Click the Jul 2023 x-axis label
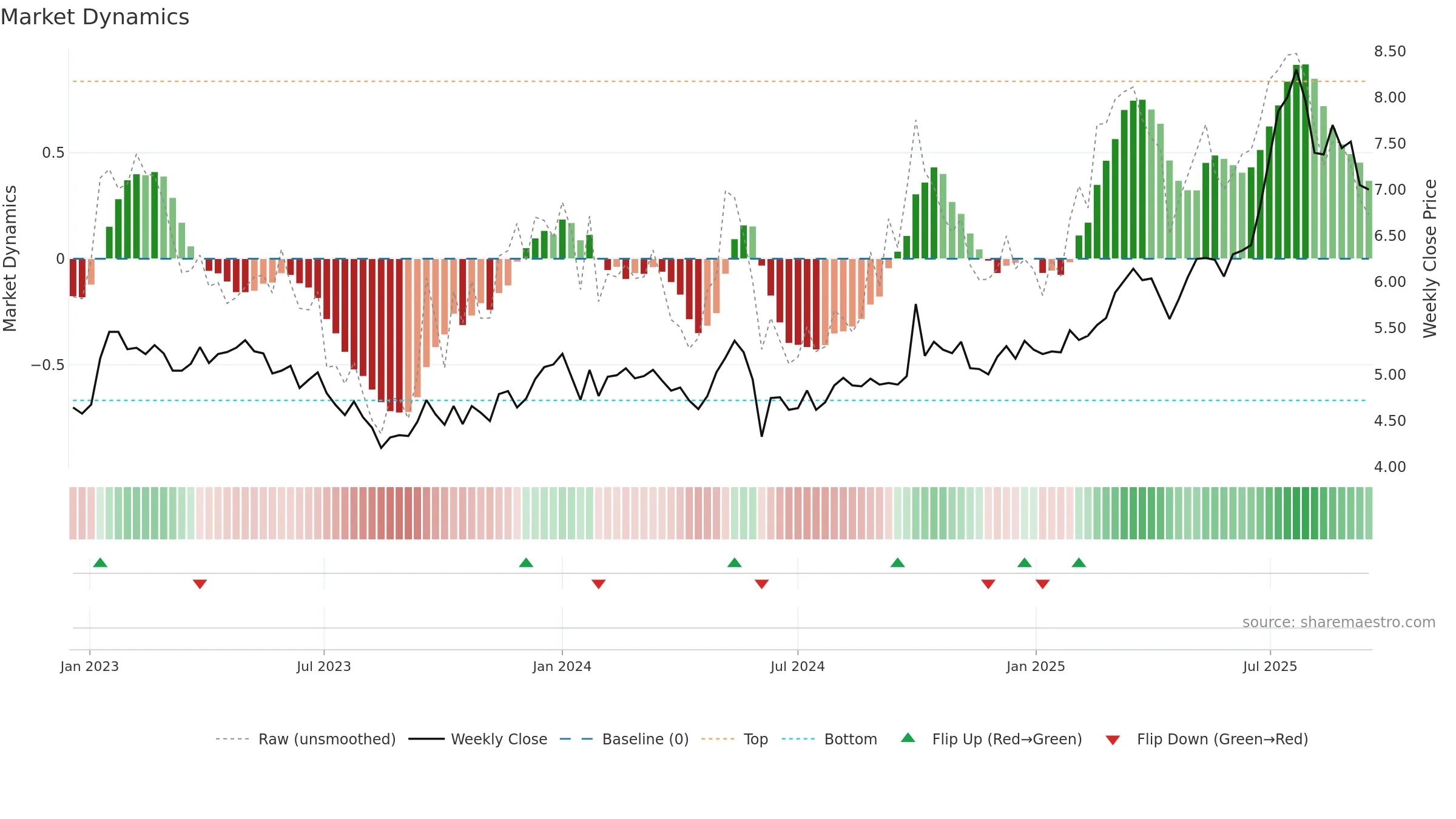 [324, 666]
